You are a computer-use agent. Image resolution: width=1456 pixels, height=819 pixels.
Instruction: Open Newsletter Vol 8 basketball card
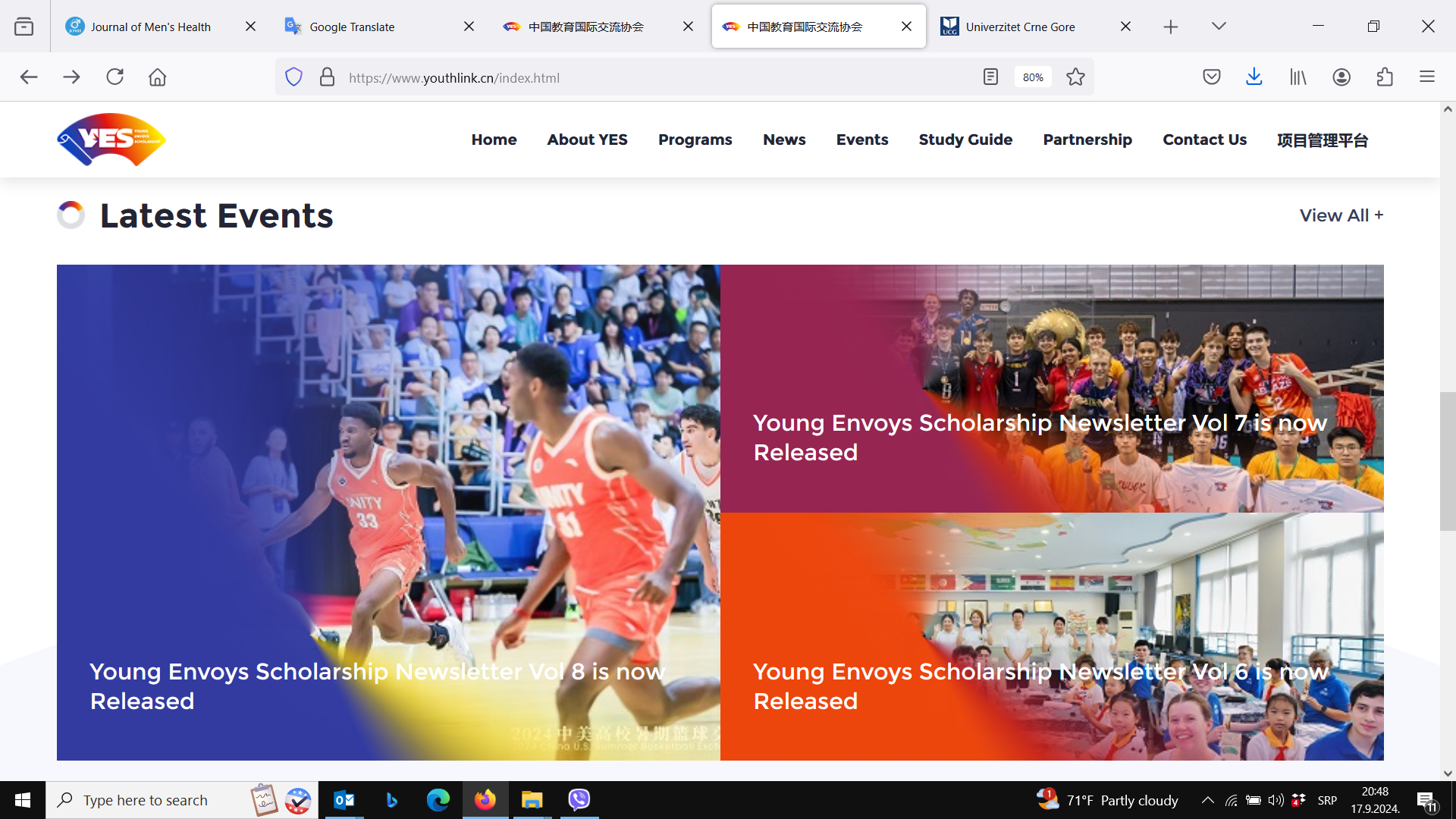388,513
